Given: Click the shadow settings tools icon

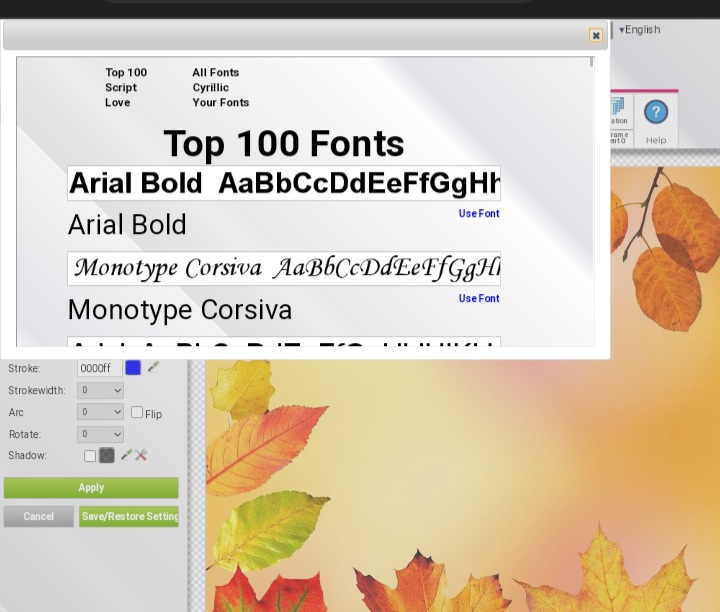Looking at the screenshot, I should (141, 456).
